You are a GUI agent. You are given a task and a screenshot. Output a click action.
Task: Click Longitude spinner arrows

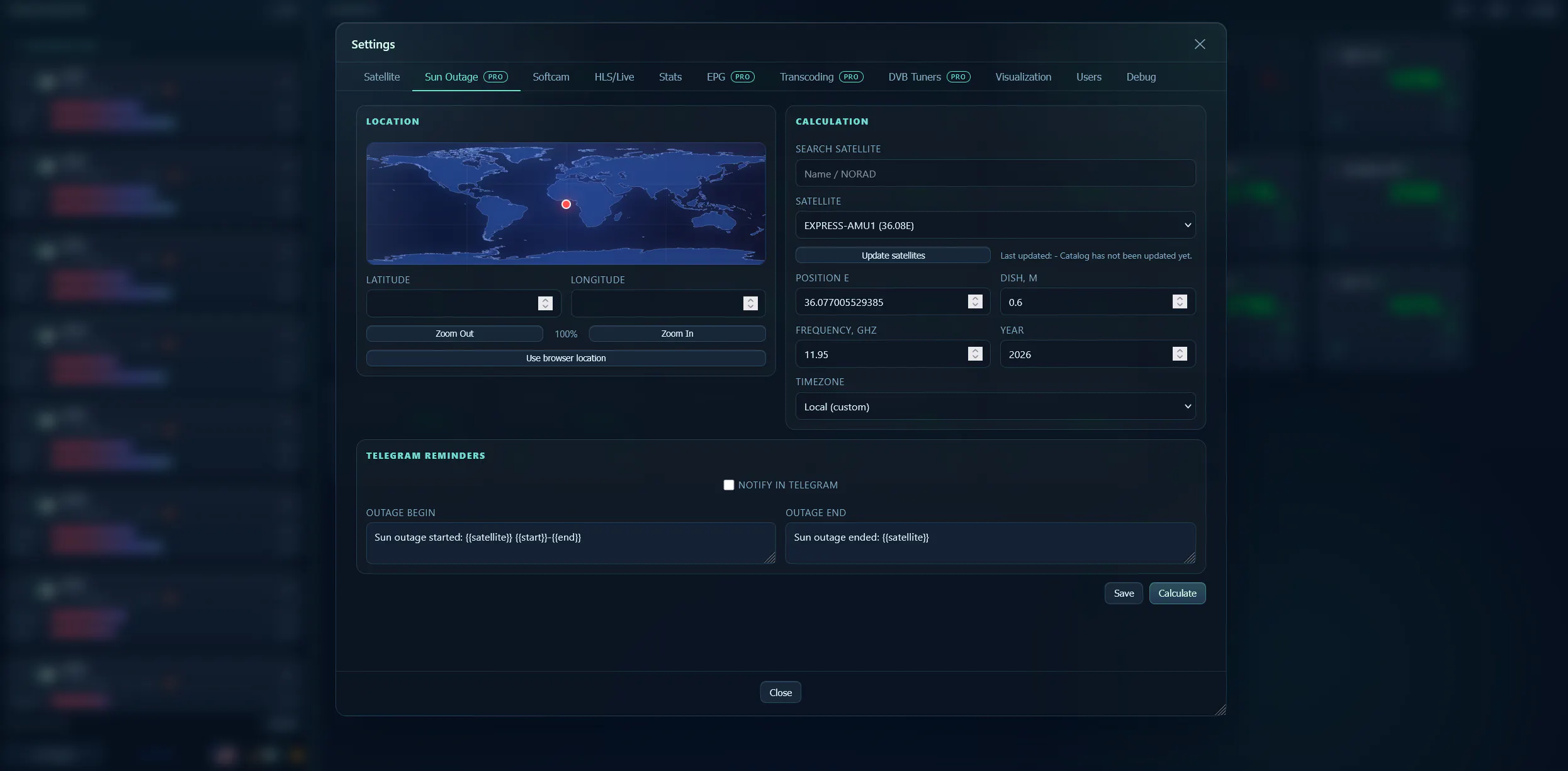[x=750, y=303]
